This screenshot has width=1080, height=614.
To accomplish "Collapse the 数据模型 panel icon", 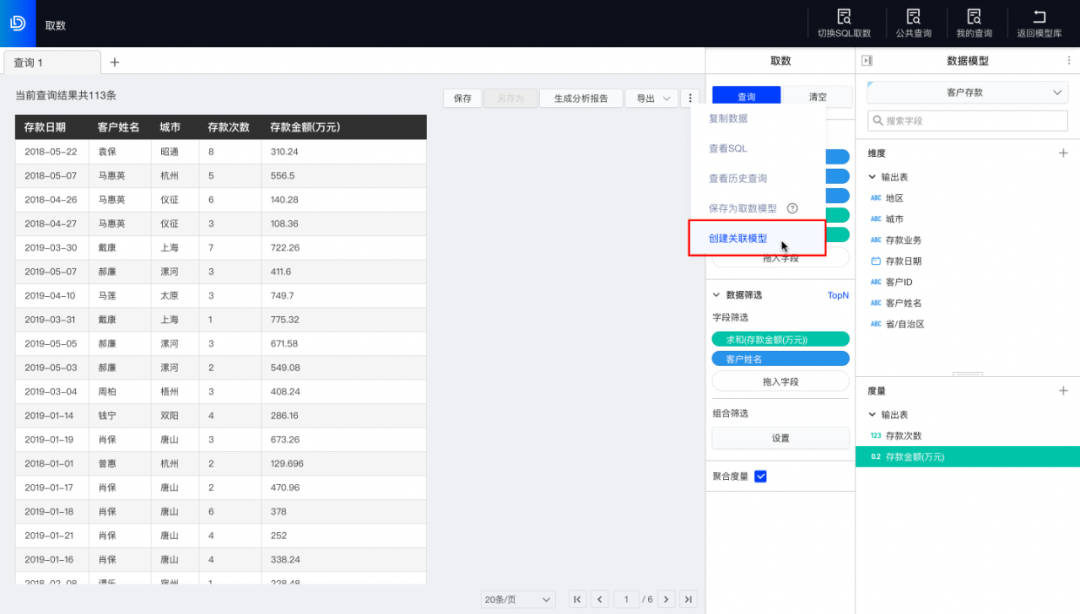I will tap(867, 61).
